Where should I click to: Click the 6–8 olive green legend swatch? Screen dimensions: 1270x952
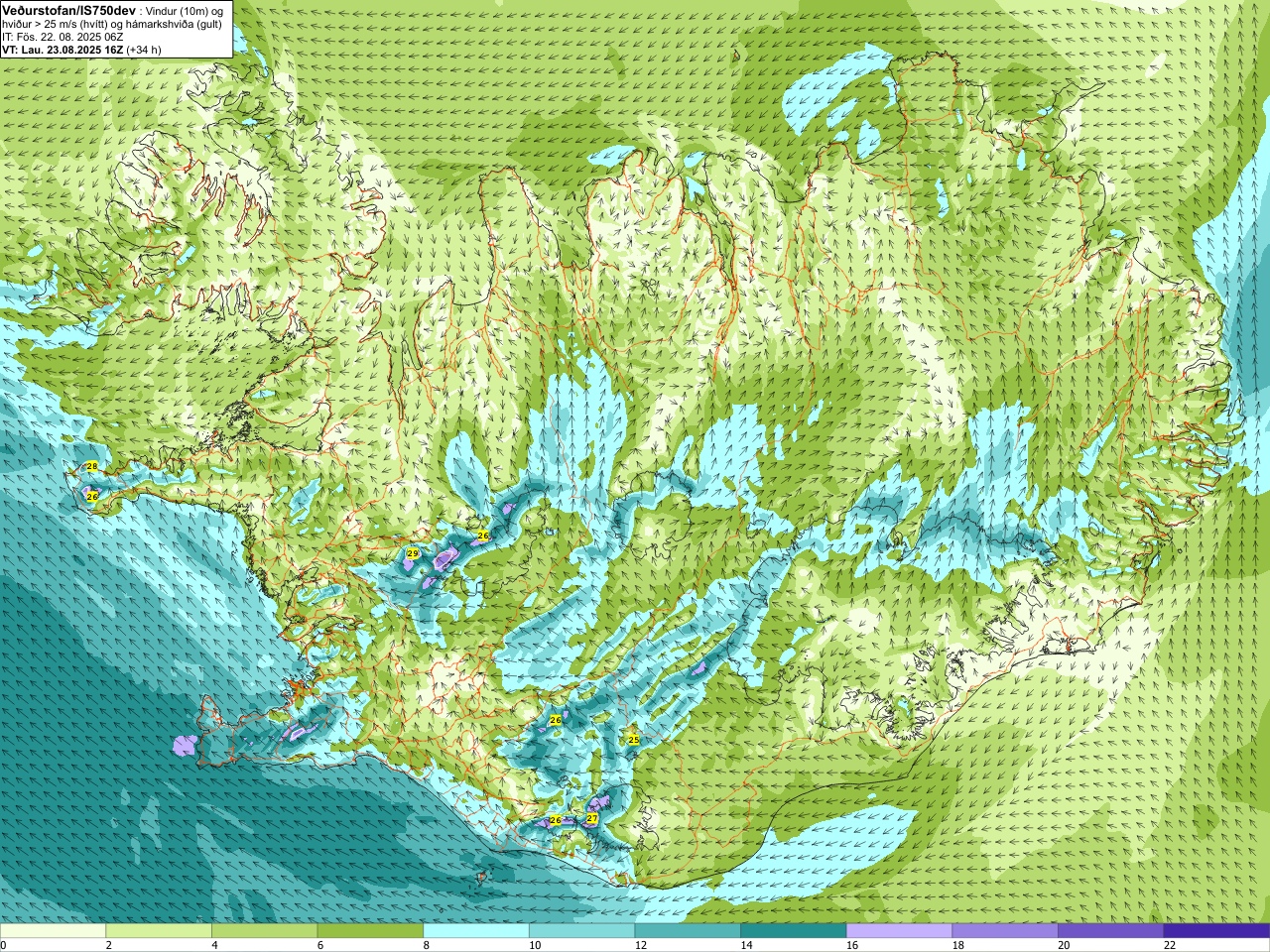370,931
